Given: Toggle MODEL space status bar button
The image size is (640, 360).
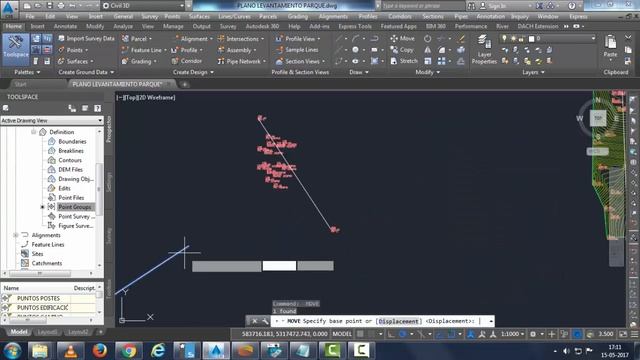Looking at the screenshot, I should 342,334.
